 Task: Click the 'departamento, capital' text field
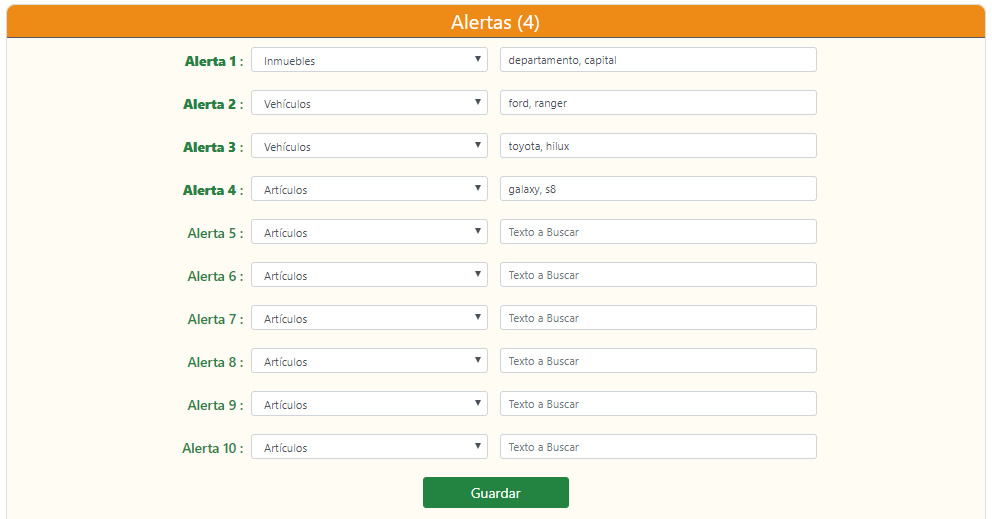(658, 60)
